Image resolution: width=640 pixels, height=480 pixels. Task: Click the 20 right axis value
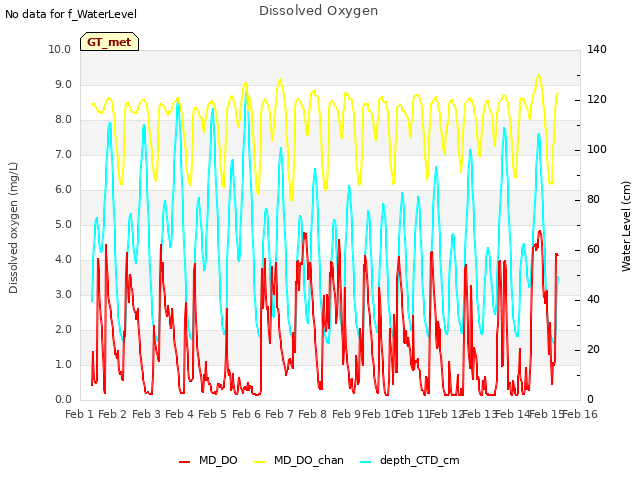593,350
